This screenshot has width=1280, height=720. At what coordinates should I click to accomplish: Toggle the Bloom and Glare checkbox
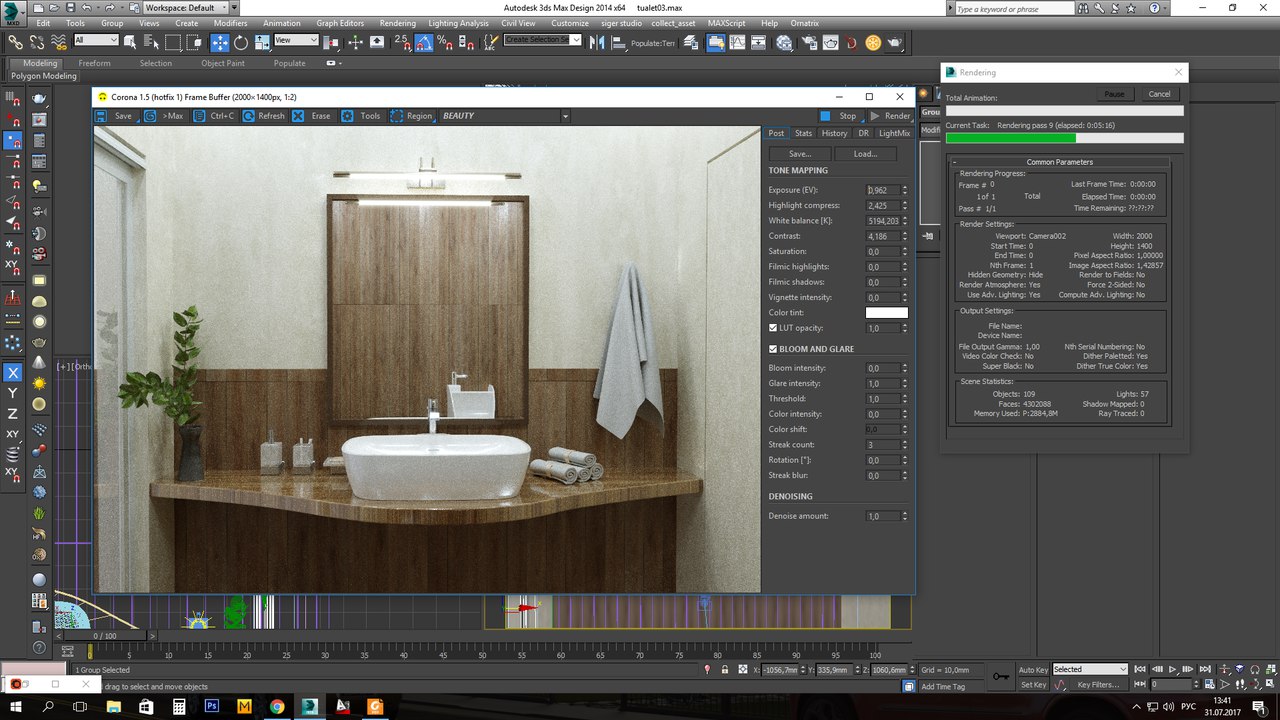[x=773, y=349]
